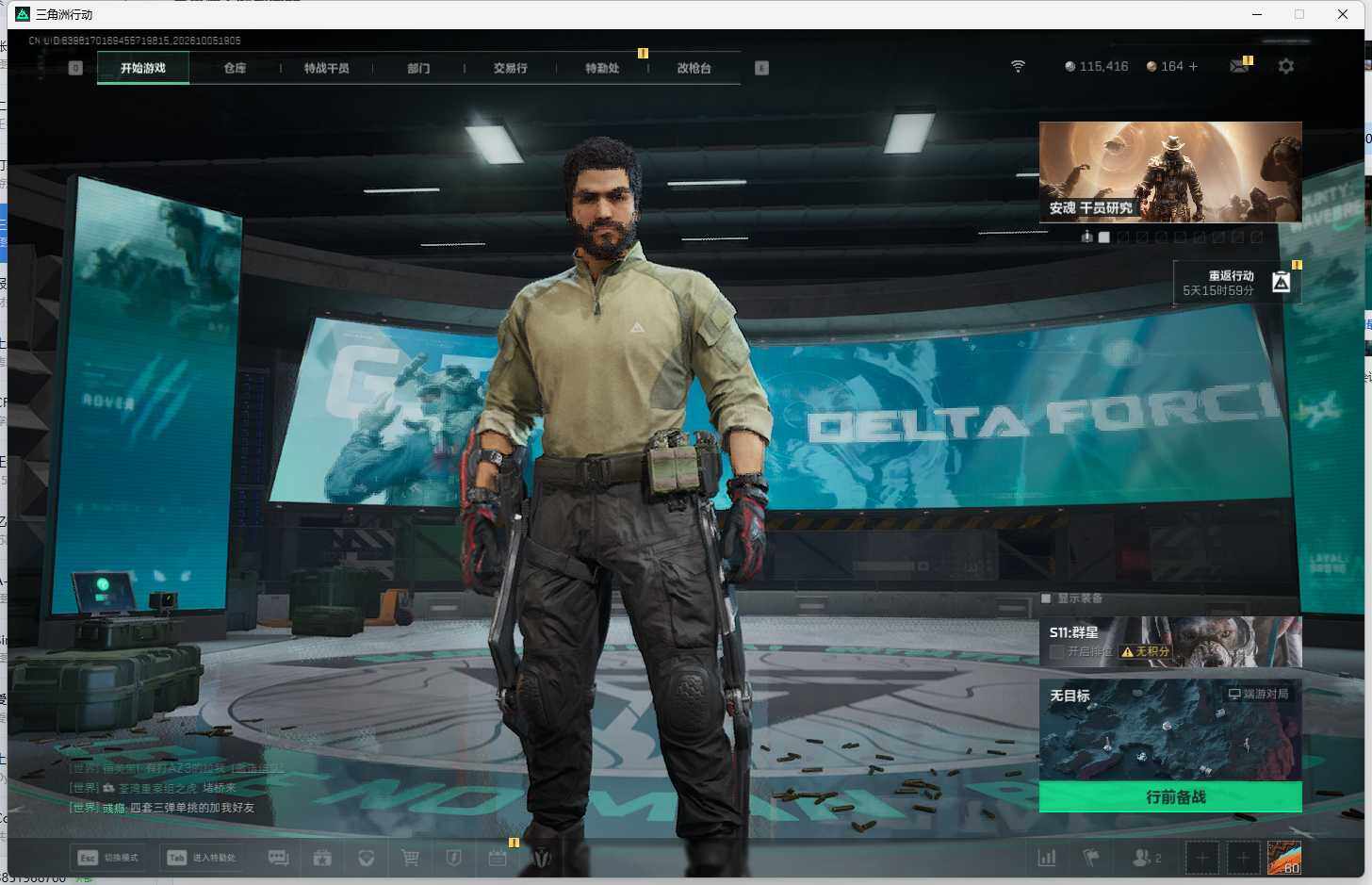Open the 改枪台 tab

click(x=694, y=68)
